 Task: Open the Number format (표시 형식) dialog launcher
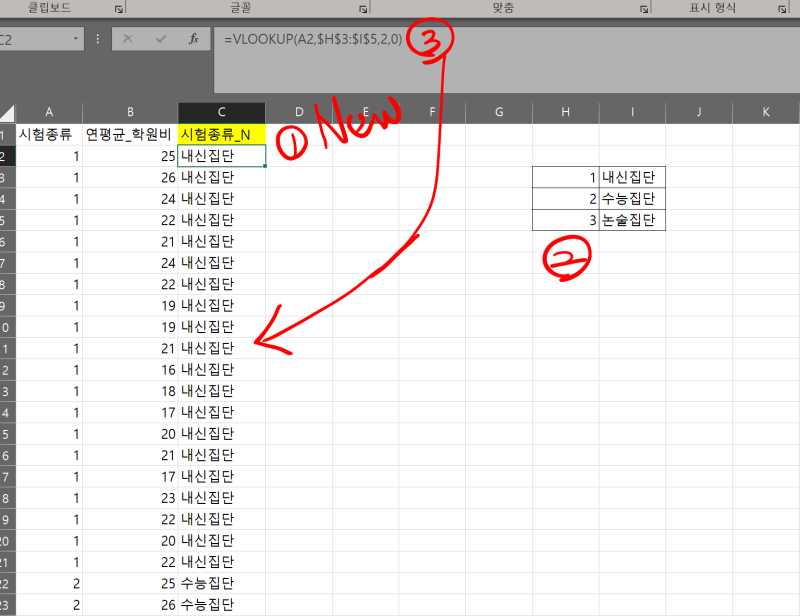[782, 9]
